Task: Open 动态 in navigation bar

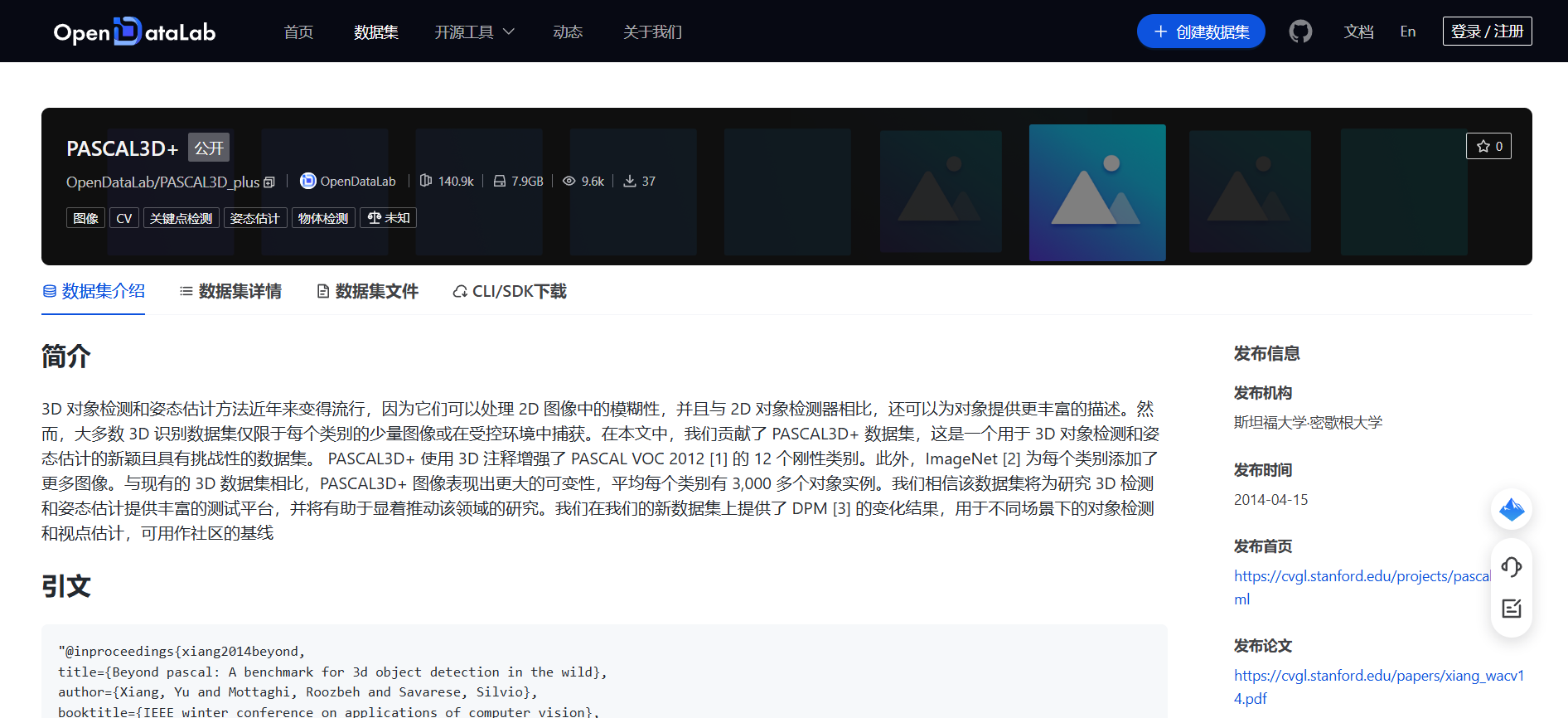Action: pos(568,32)
